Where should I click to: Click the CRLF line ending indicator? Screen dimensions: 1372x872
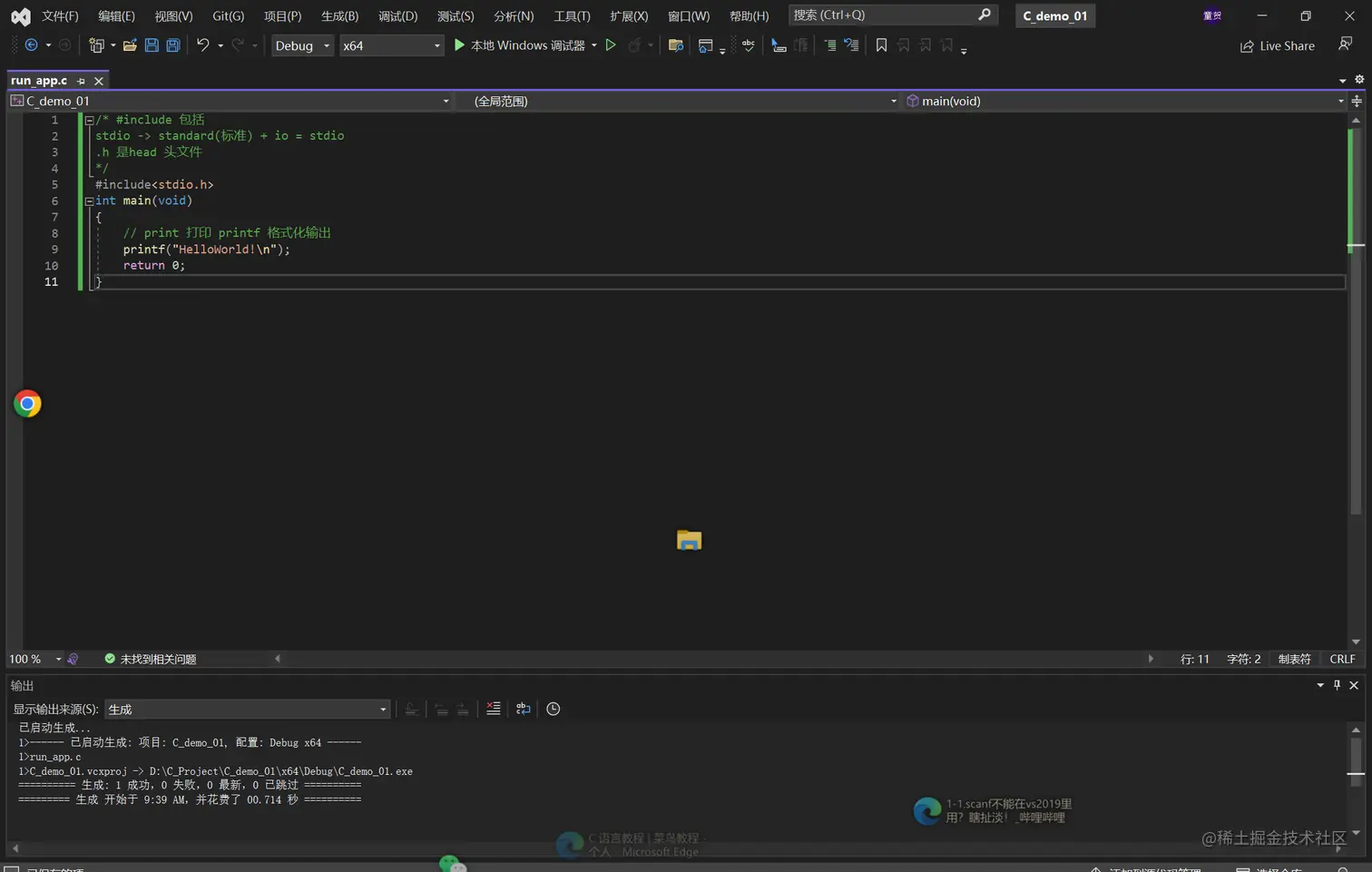[x=1342, y=659]
